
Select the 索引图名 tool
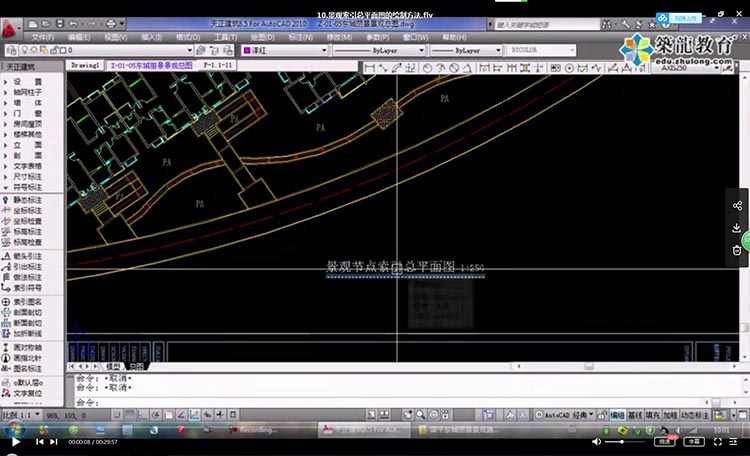[x=27, y=302]
